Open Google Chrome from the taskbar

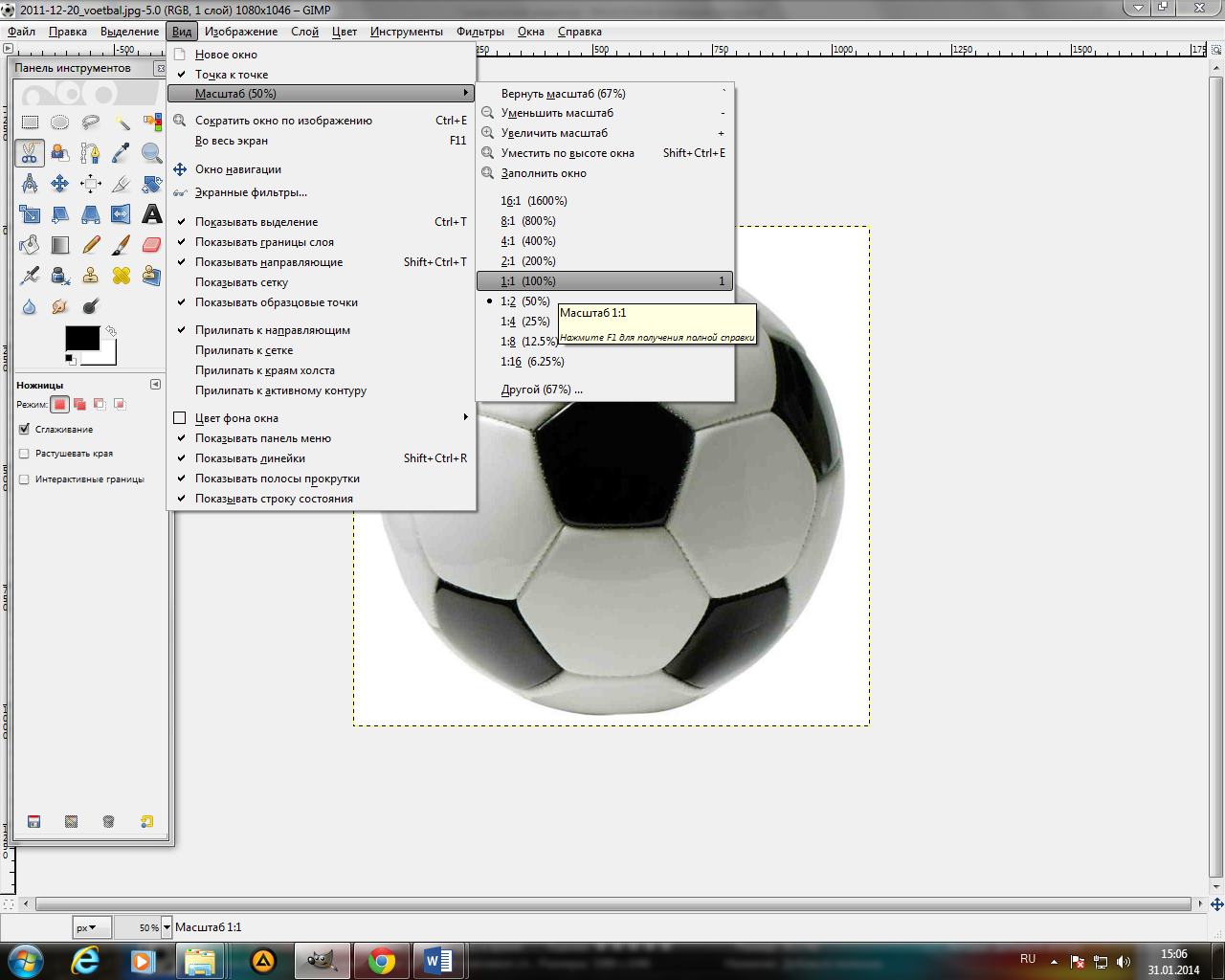[382, 961]
